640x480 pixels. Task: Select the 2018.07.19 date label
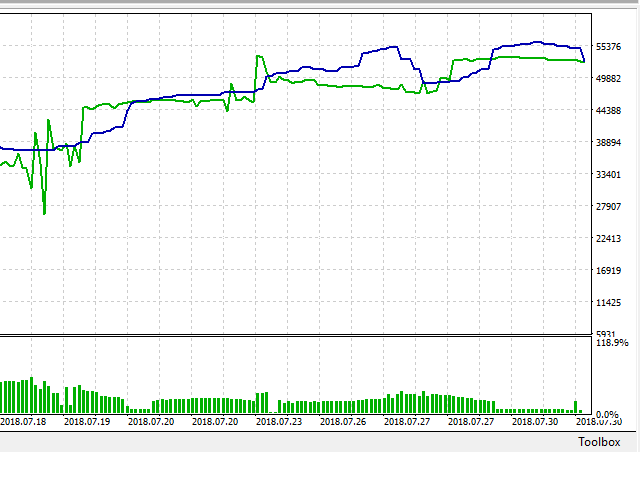(x=87, y=423)
